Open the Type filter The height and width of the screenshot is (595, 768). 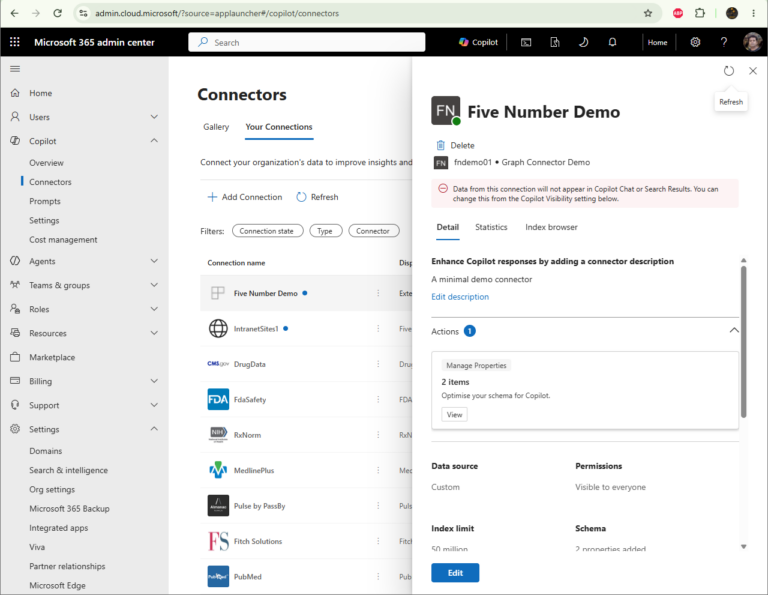click(326, 231)
